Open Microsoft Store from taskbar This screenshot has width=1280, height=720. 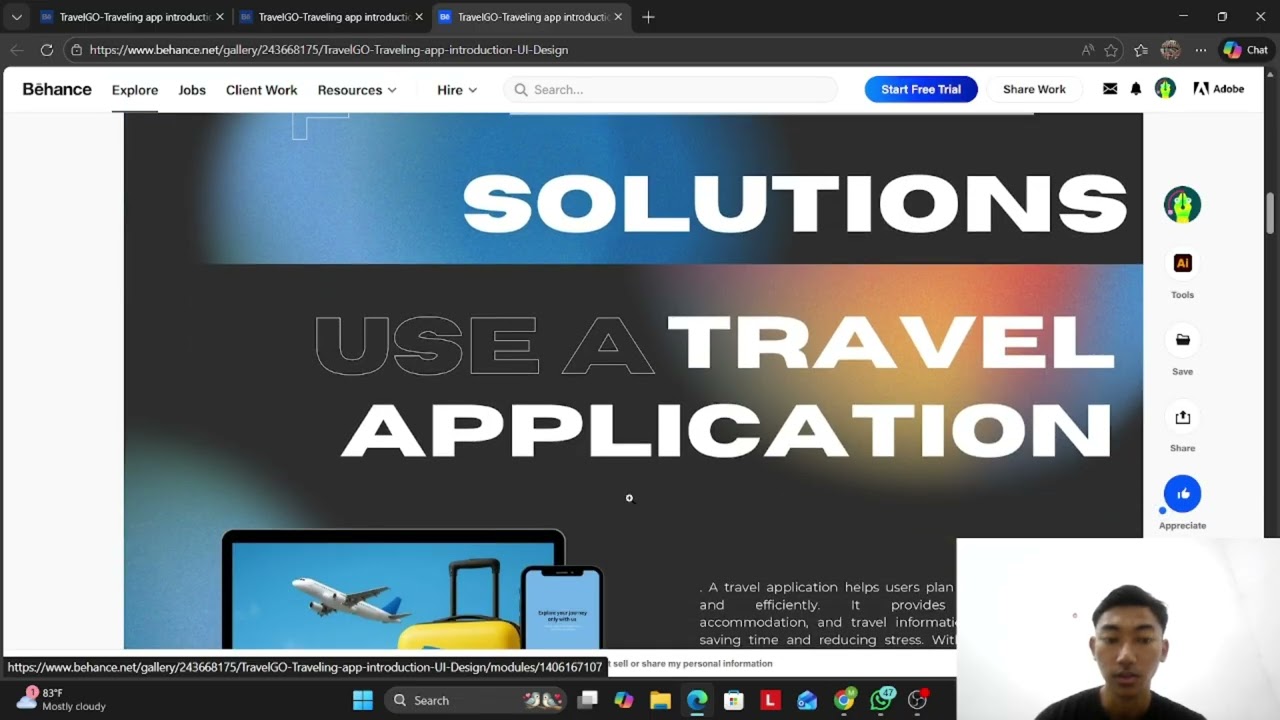[x=734, y=700]
